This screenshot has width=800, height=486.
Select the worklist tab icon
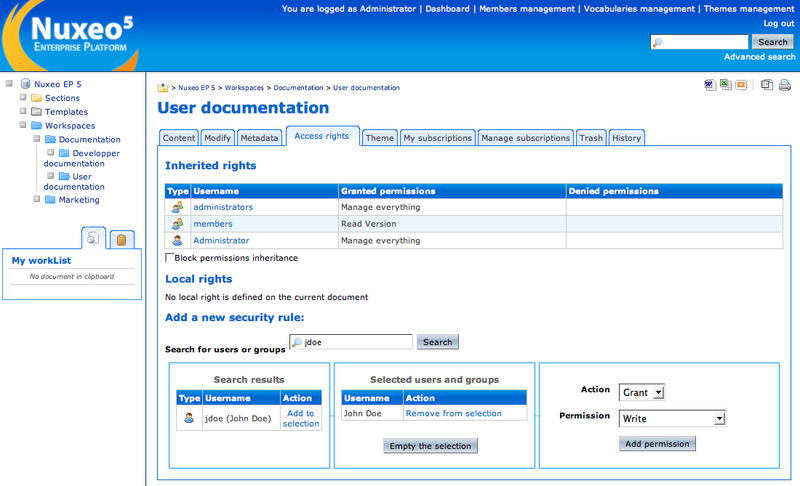point(93,238)
